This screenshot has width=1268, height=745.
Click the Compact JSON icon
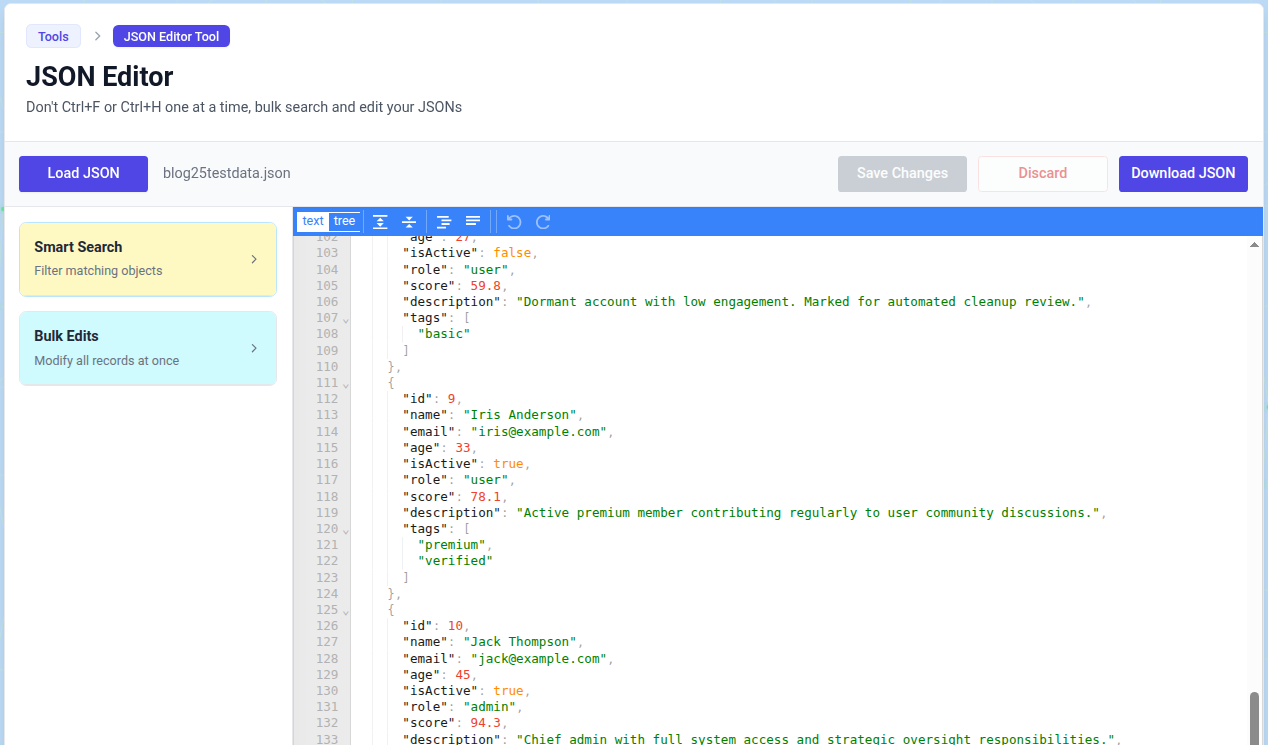pyautogui.click(x=473, y=222)
